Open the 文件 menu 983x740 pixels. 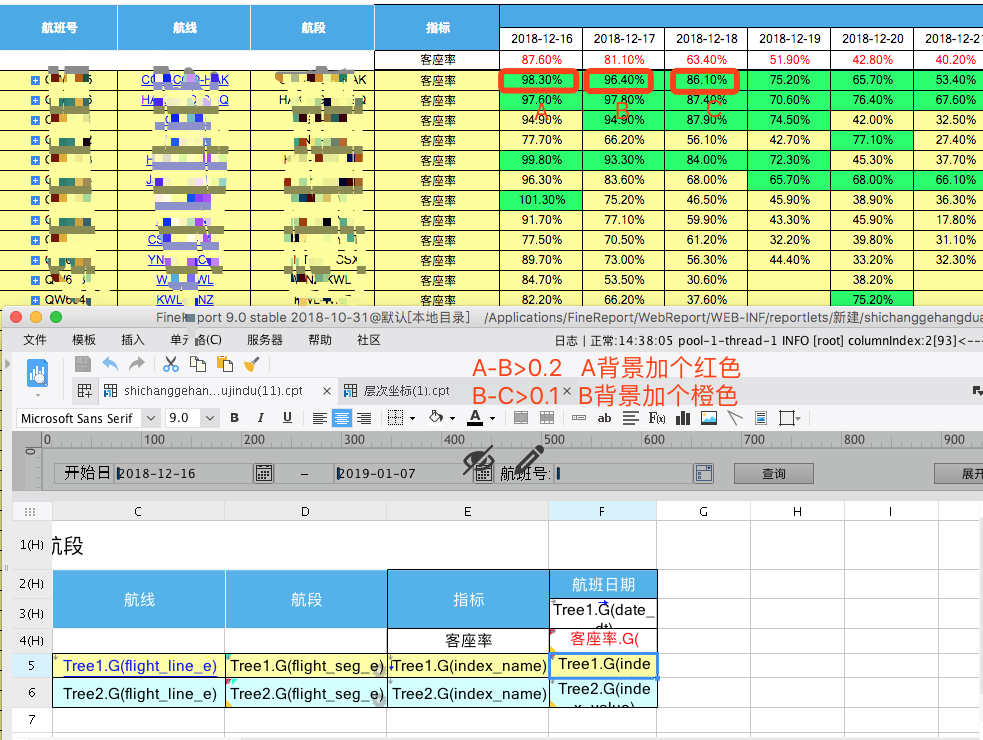[35, 340]
